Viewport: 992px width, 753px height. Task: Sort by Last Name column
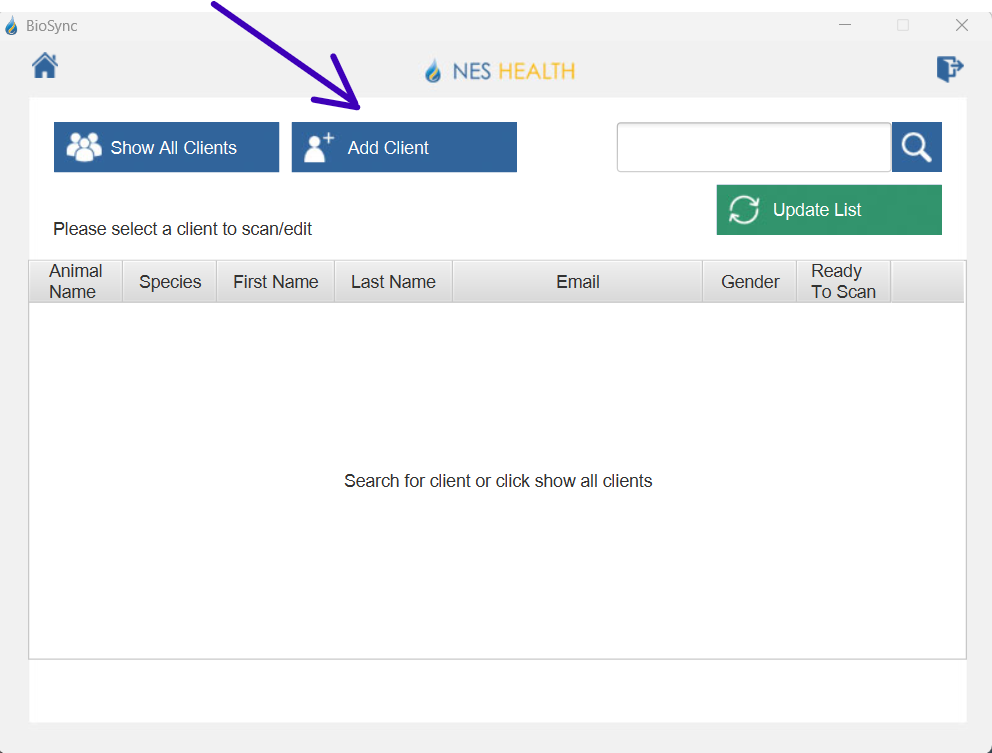tap(394, 281)
